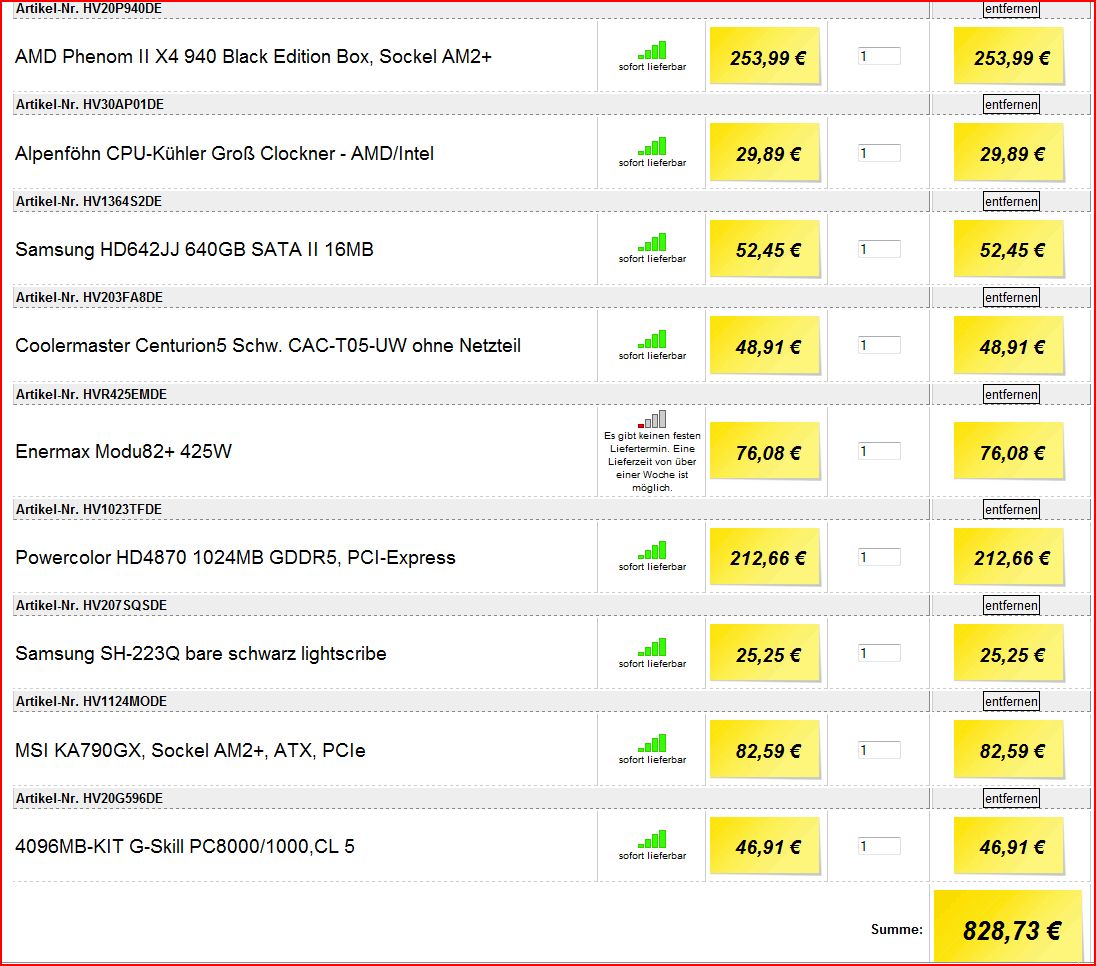Screen dimensions: 1096x966
Task: Click product name 'Samsung SH-223Q bare schwarz lightscribe'
Action: pos(201,654)
